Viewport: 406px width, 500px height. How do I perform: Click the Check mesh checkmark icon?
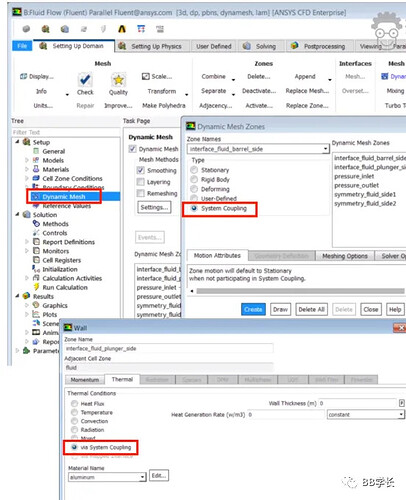point(85,80)
